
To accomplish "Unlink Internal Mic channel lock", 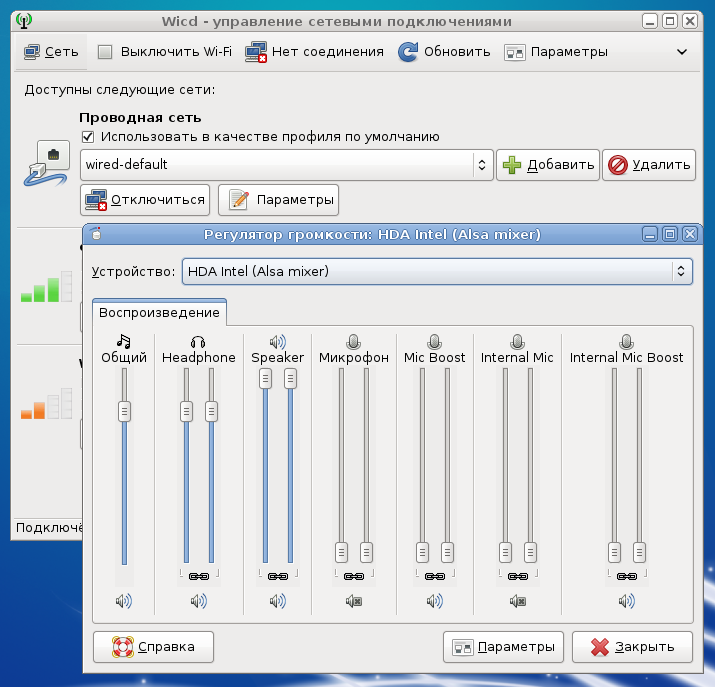I will (518, 576).
